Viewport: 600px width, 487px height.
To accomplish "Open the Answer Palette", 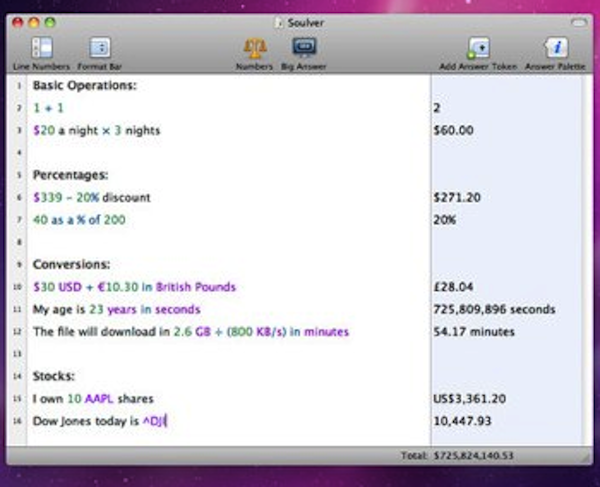I will click(556, 48).
